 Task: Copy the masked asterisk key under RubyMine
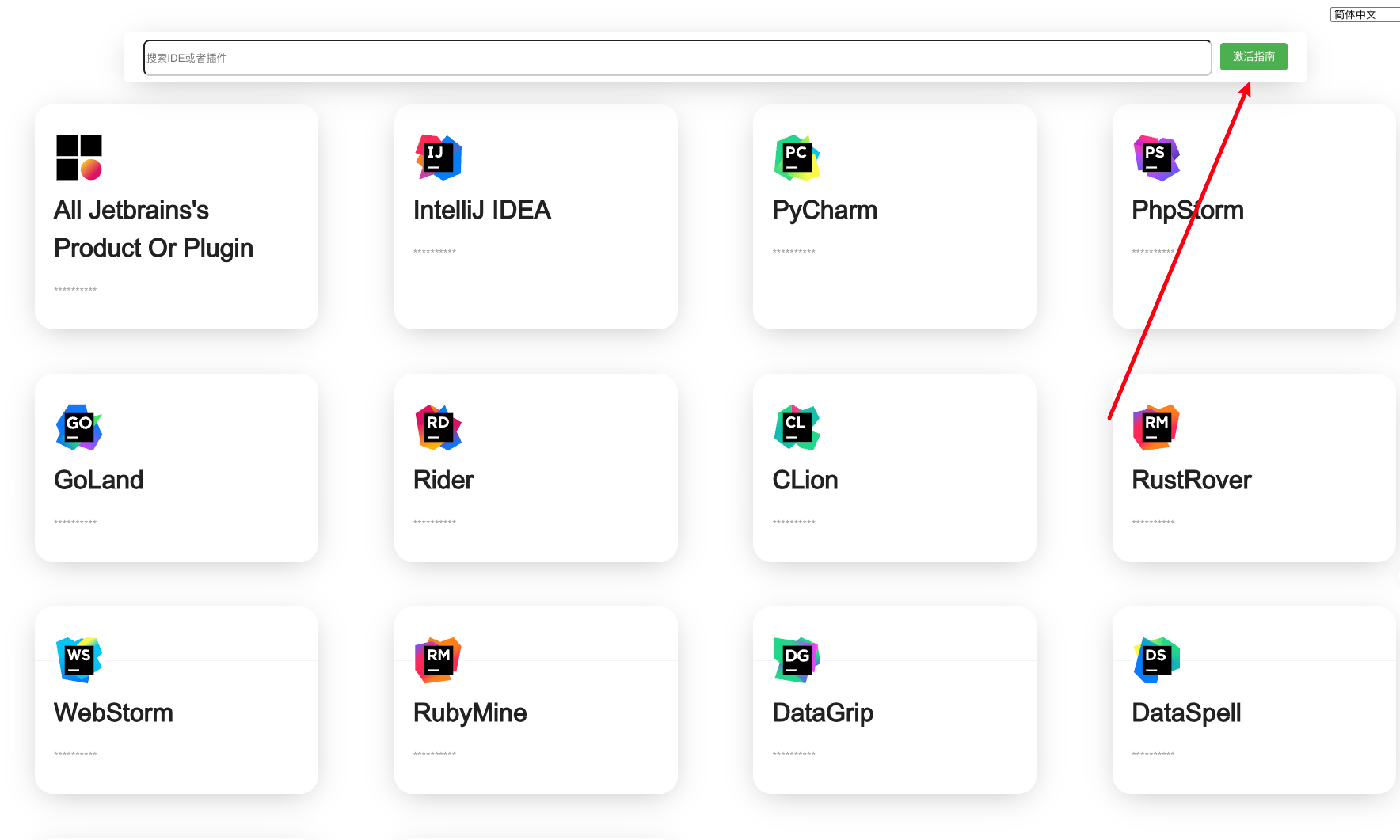435,754
